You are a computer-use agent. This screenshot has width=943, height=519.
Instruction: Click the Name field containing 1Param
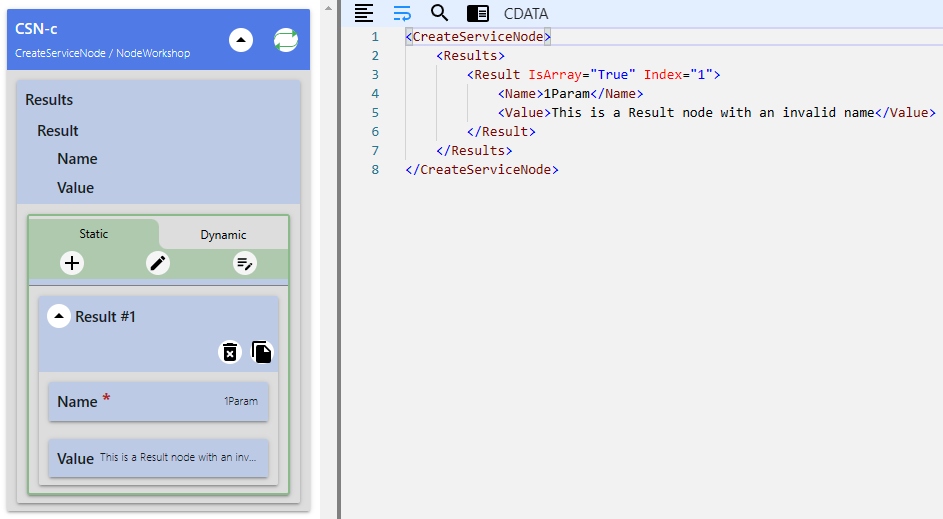(x=158, y=402)
